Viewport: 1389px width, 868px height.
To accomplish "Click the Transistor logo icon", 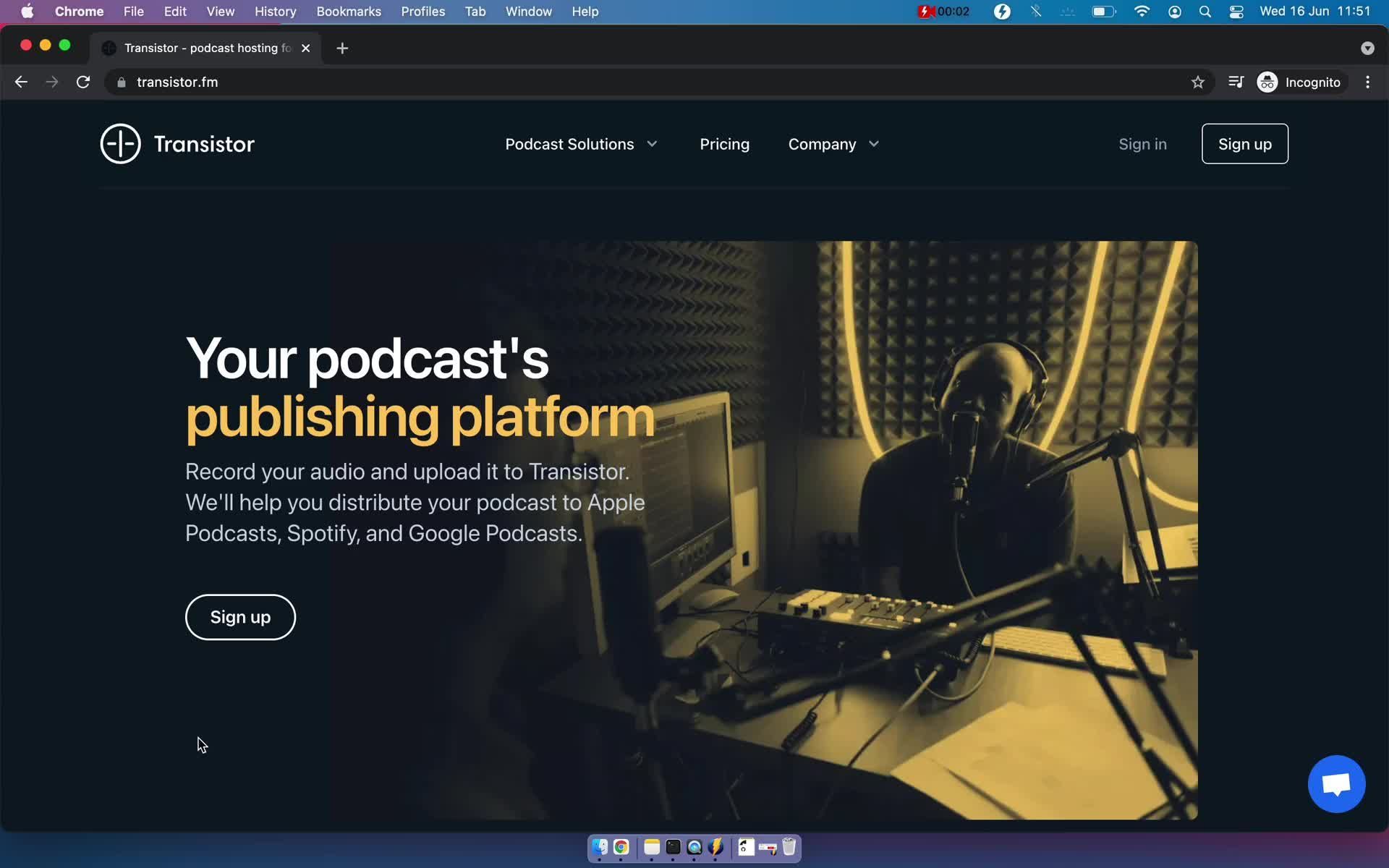I will click(x=120, y=144).
